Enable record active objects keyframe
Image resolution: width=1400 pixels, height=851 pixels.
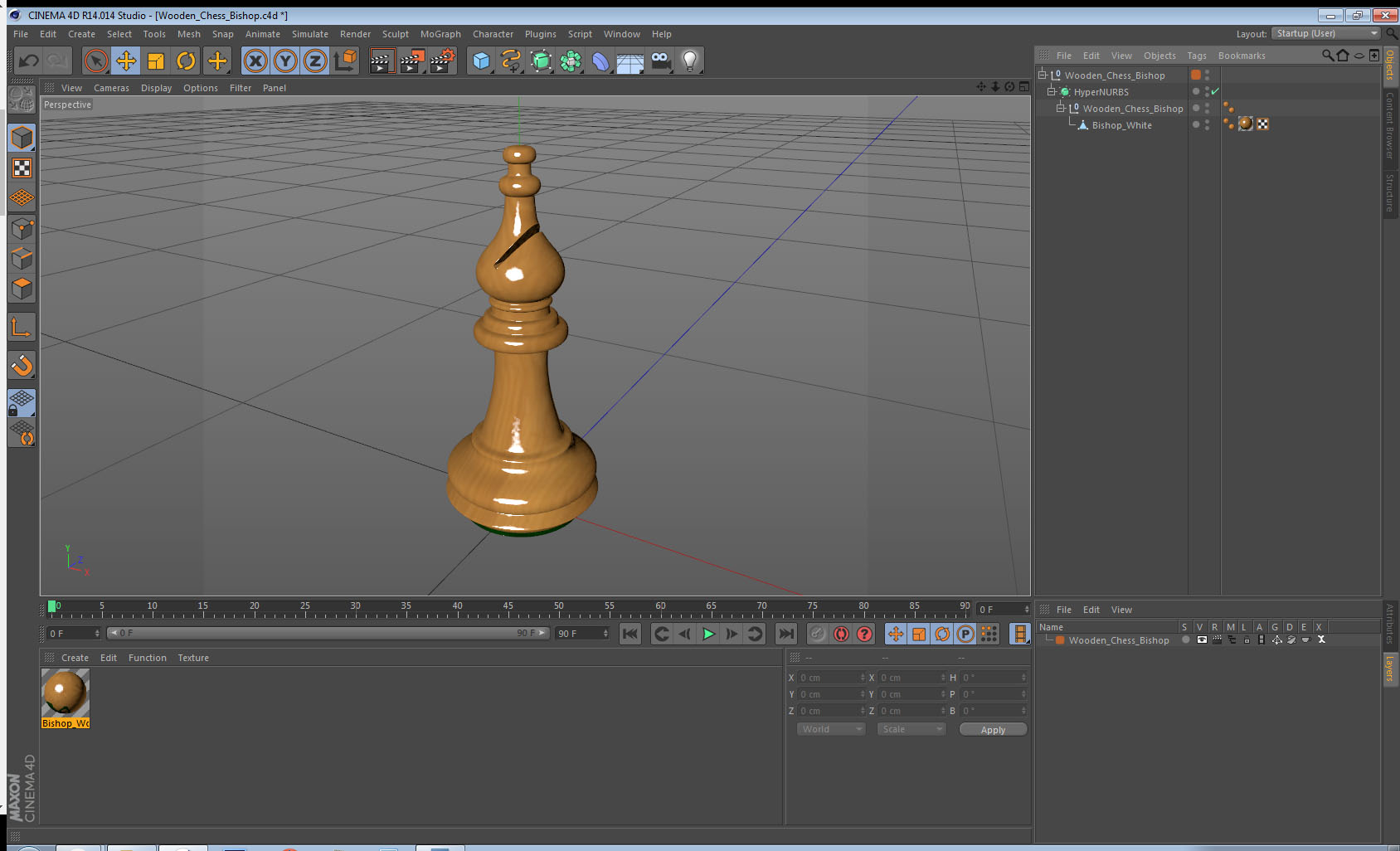click(817, 634)
